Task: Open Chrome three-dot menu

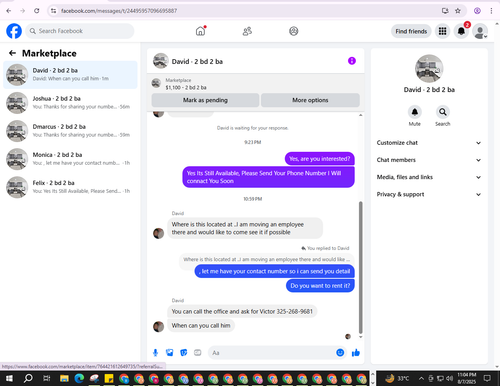Action: pyautogui.click(x=491, y=11)
